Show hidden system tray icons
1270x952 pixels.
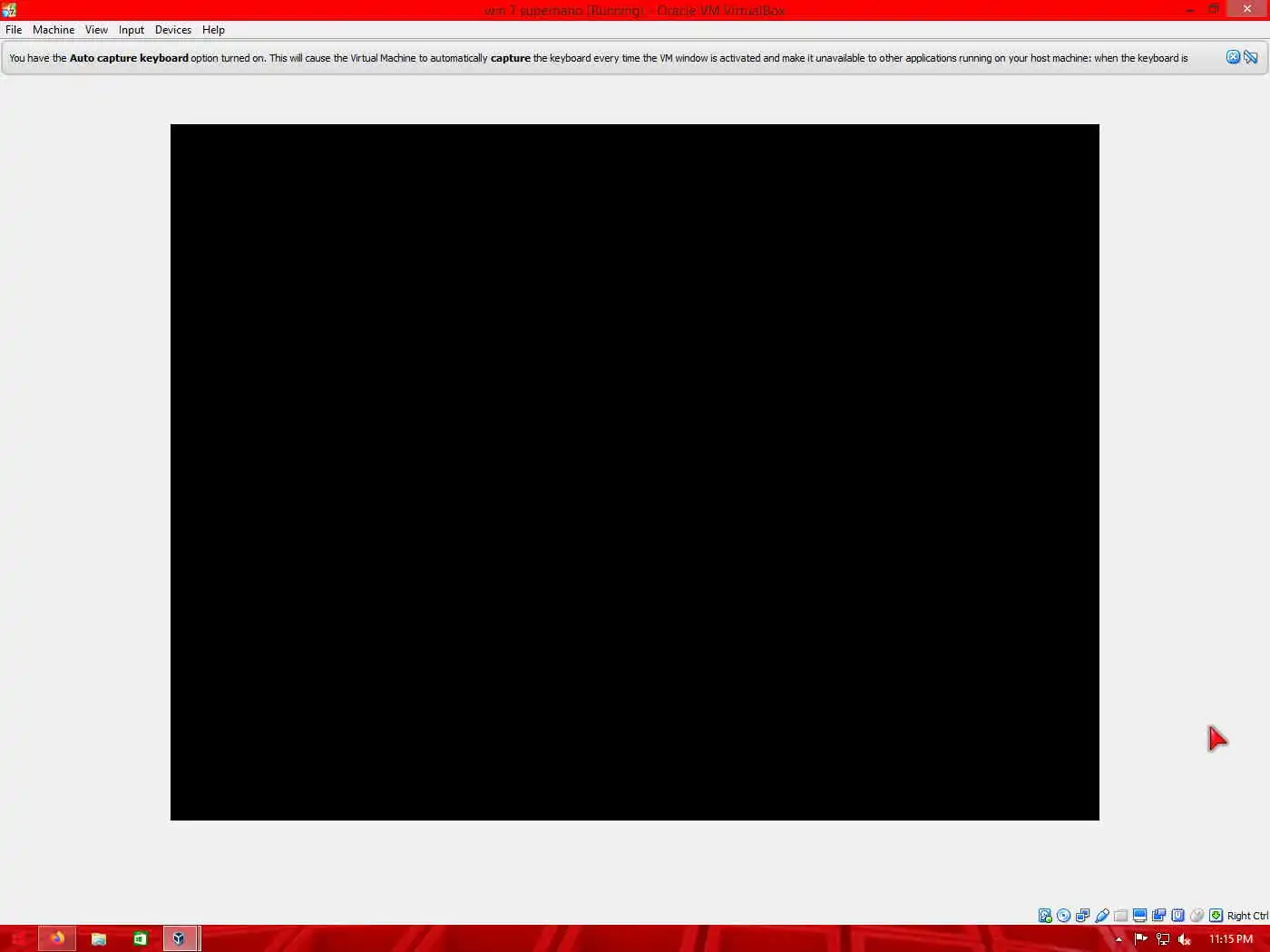(1119, 939)
